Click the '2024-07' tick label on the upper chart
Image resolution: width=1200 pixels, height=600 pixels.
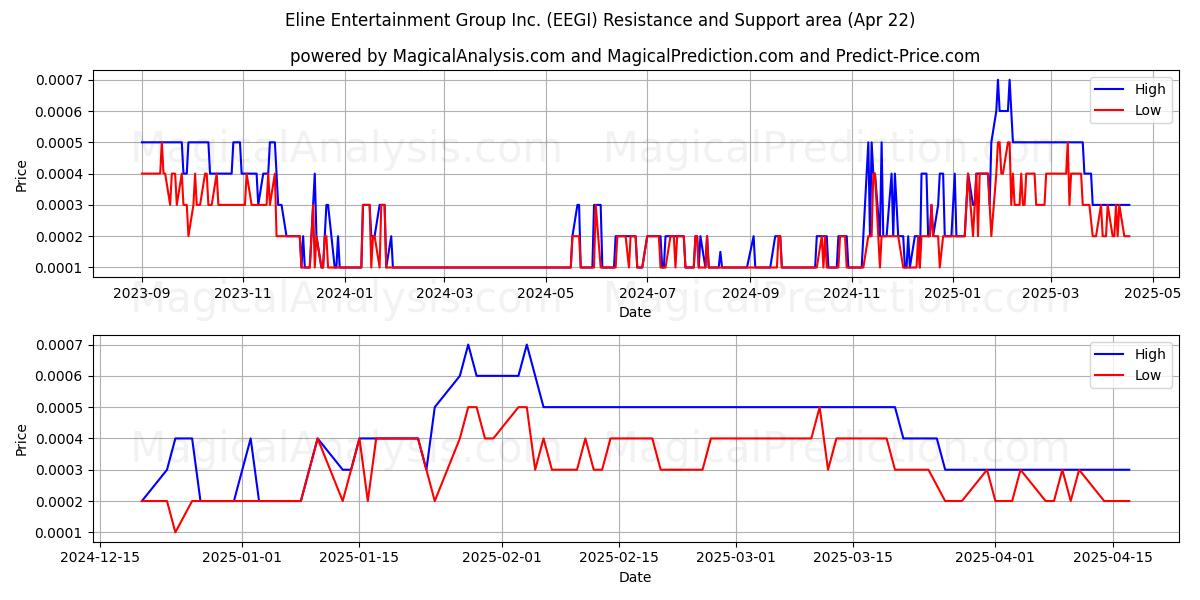click(x=646, y=294)
